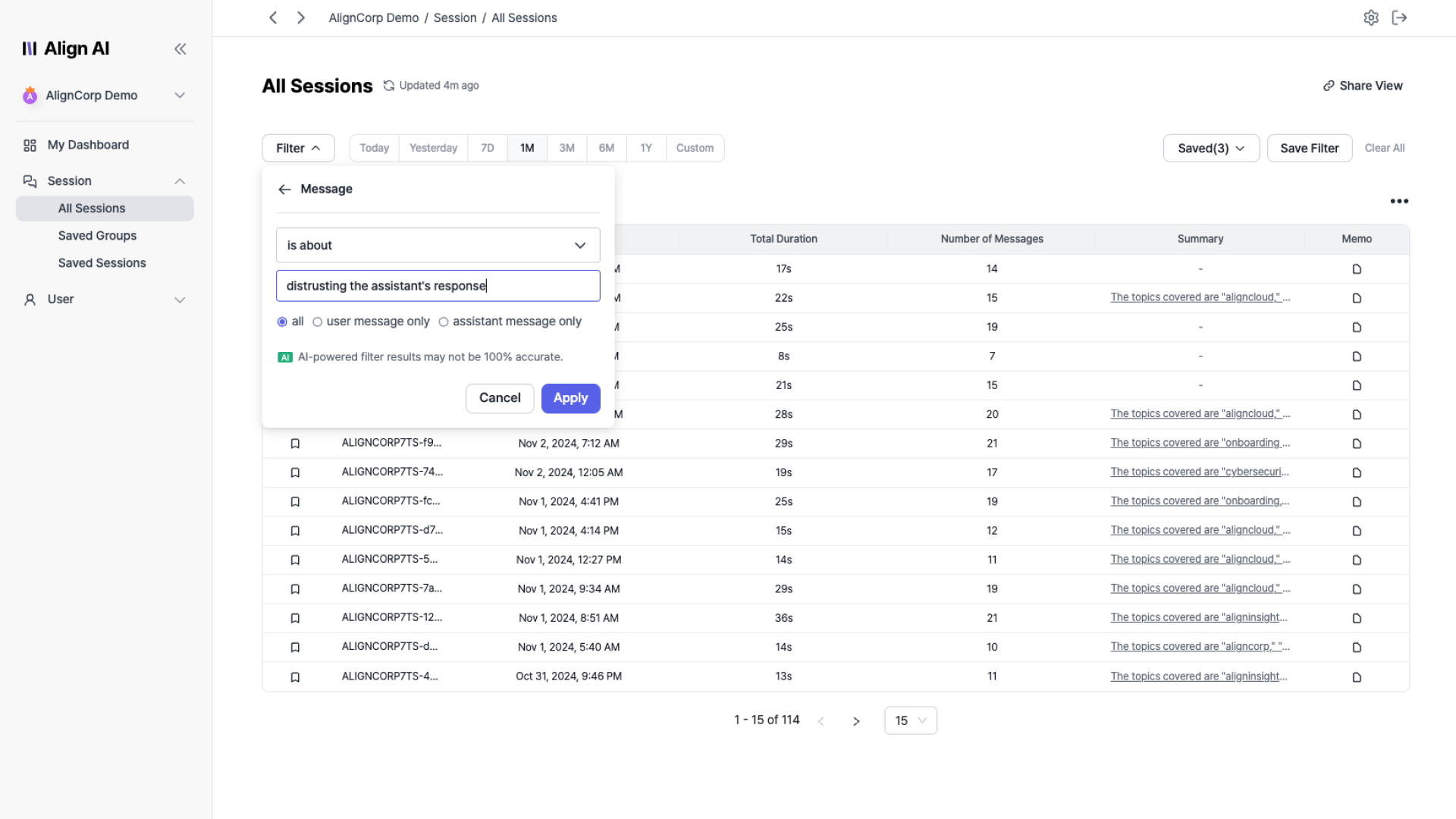The width and height of the screenshot is (1456, 819).
Task: Open the memo icon on the first row
Action: click(1357, 268)
